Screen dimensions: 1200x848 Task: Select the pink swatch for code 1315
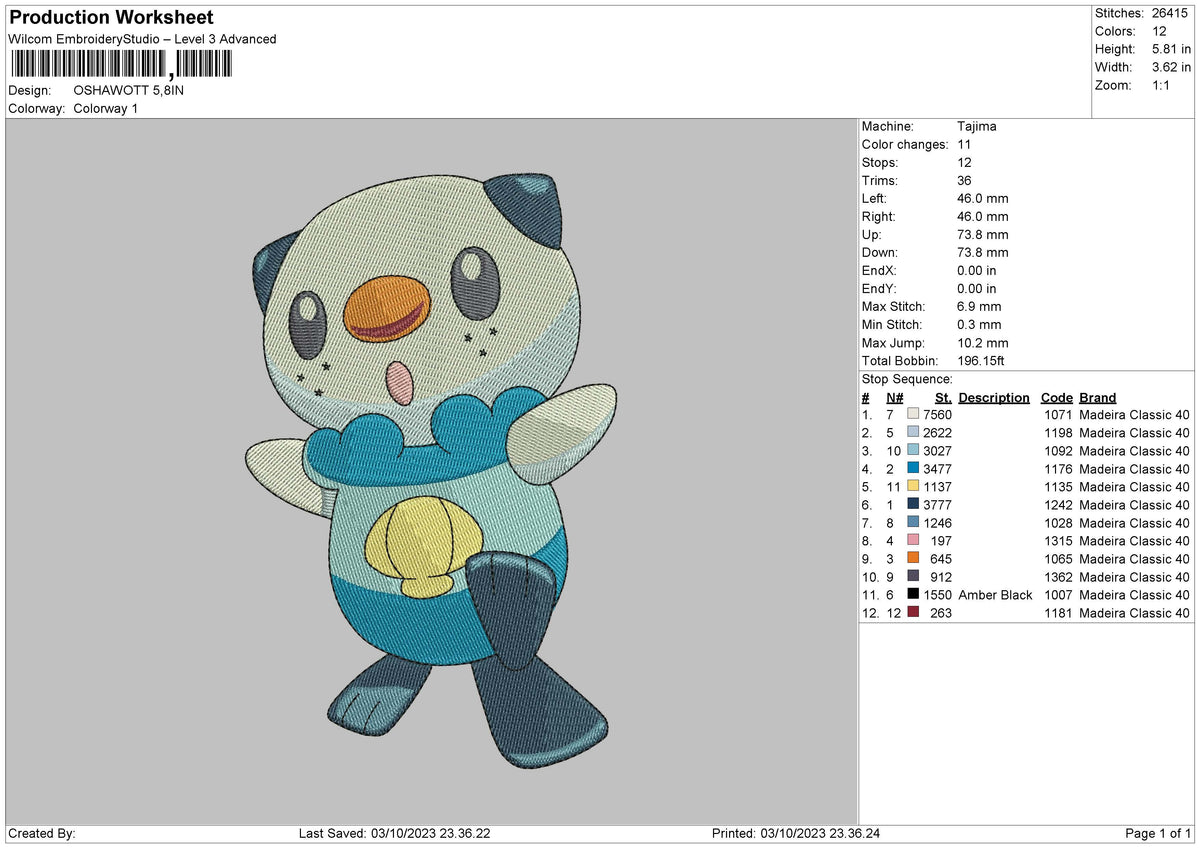coord(913,541)
